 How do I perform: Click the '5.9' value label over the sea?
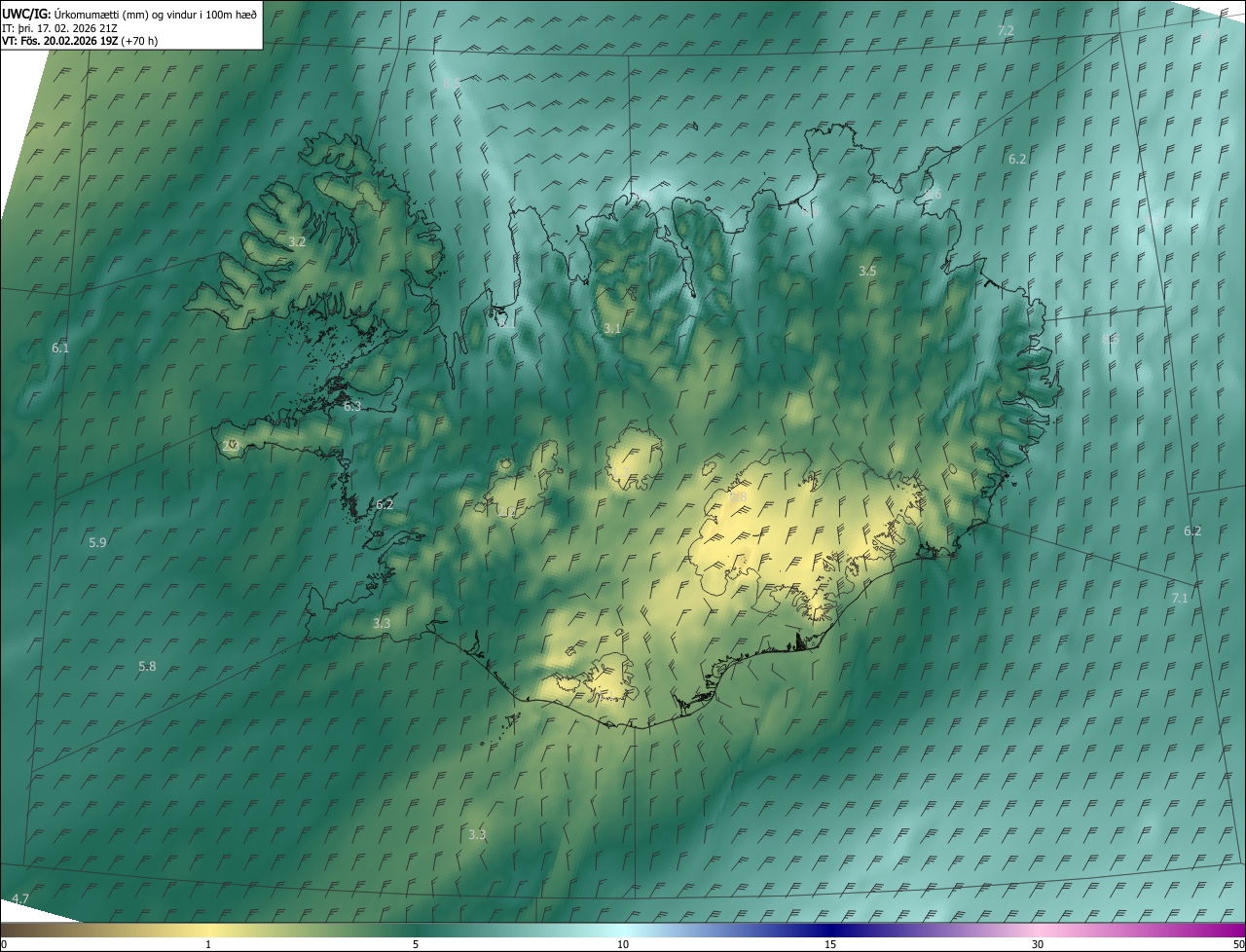(x=97, y=542)
